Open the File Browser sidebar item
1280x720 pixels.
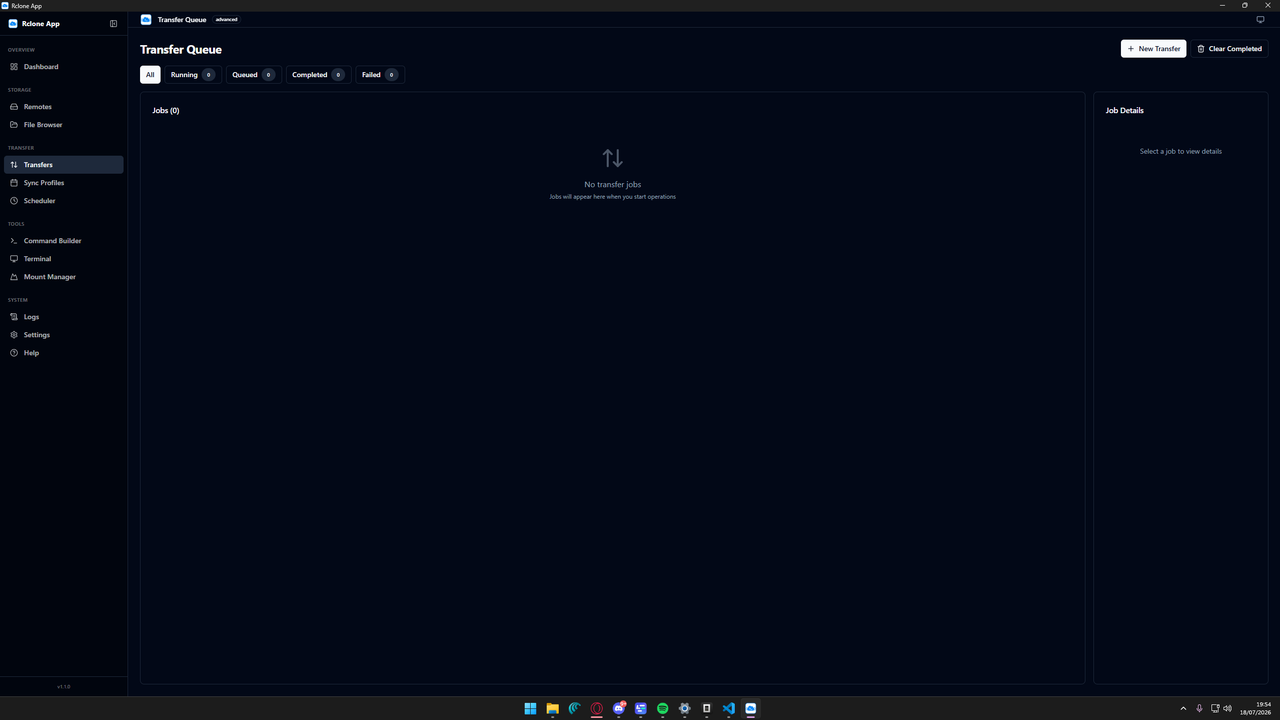point(63,125)
